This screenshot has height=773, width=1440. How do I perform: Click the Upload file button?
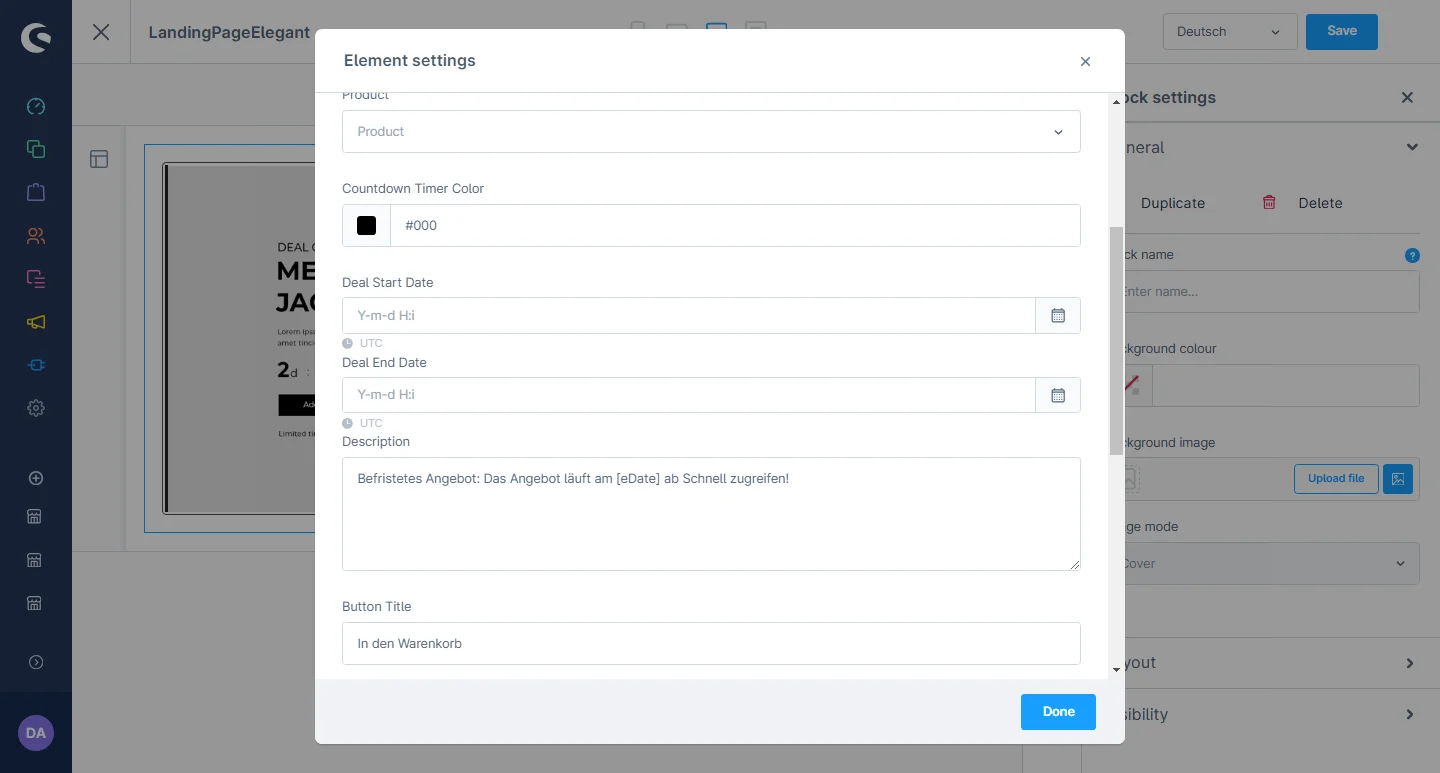pos(1335,479)
